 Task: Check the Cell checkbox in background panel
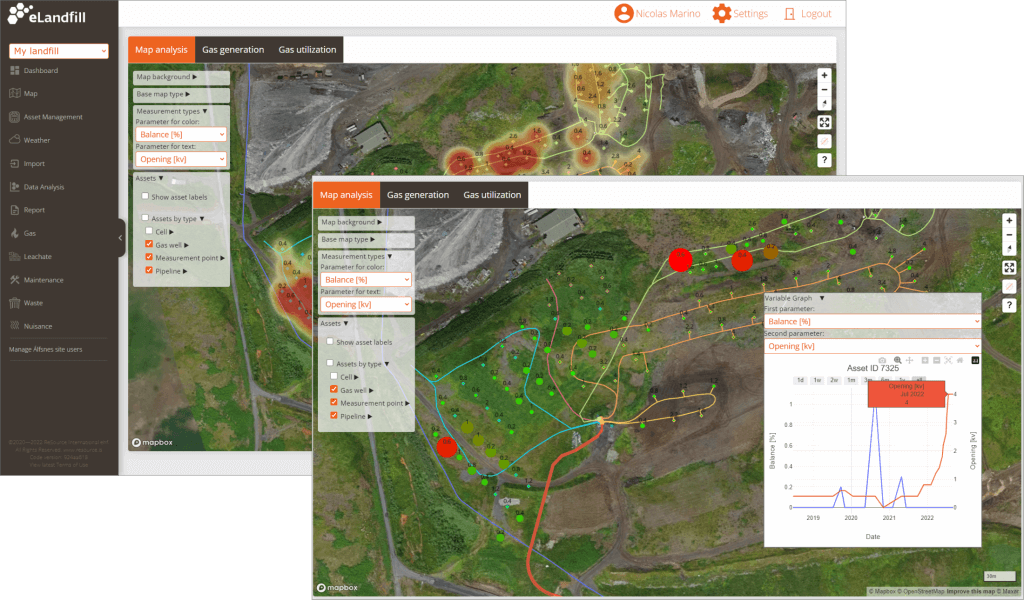[x=149, y=231]
